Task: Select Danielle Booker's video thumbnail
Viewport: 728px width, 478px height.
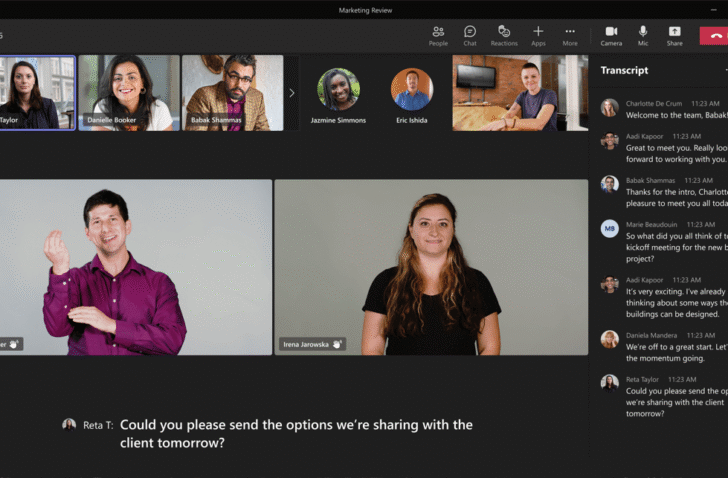Action: [129, 93]
